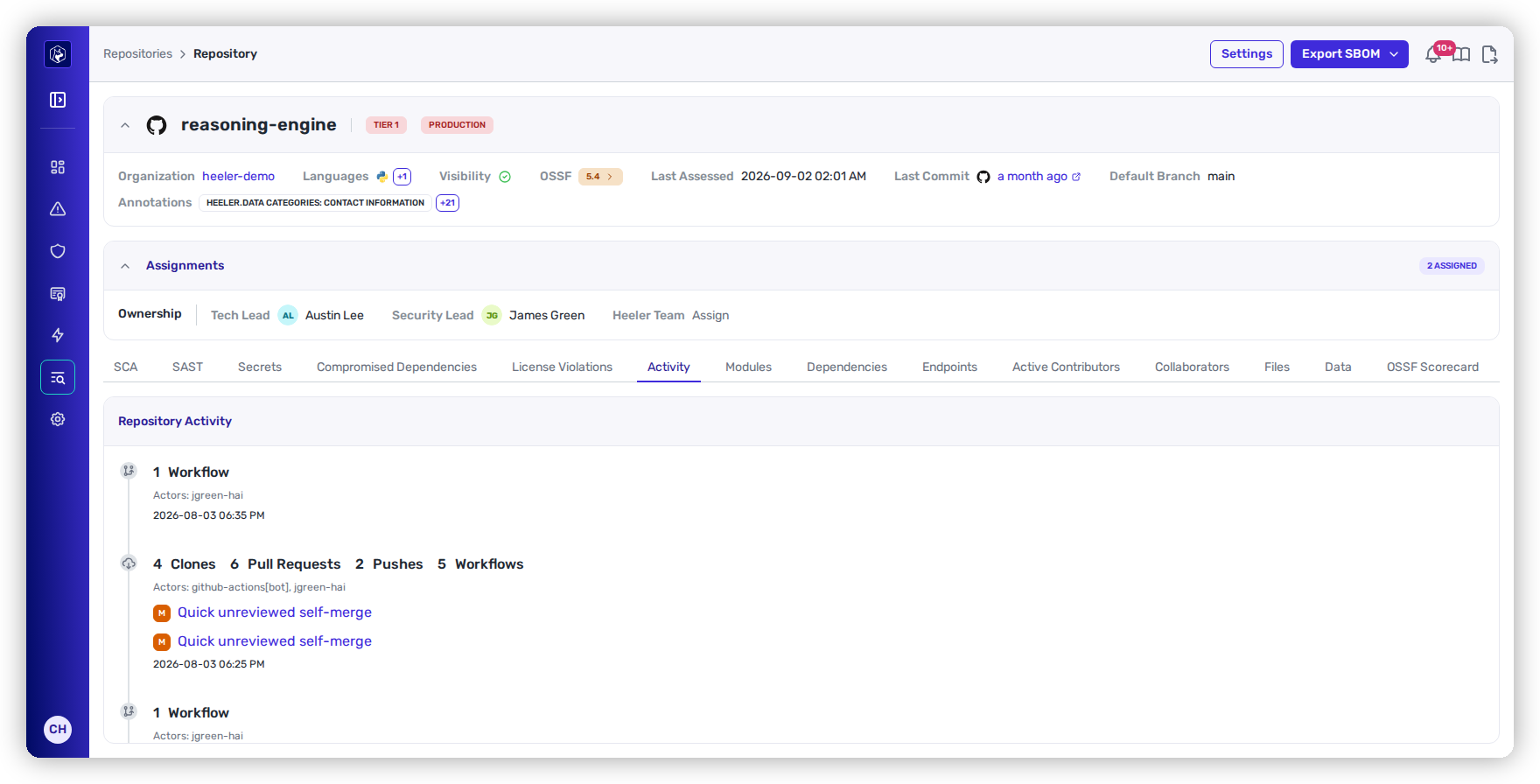Click the first Workflow timeline icon
This screenshot has width=1540, height=784.
point(129,471)
